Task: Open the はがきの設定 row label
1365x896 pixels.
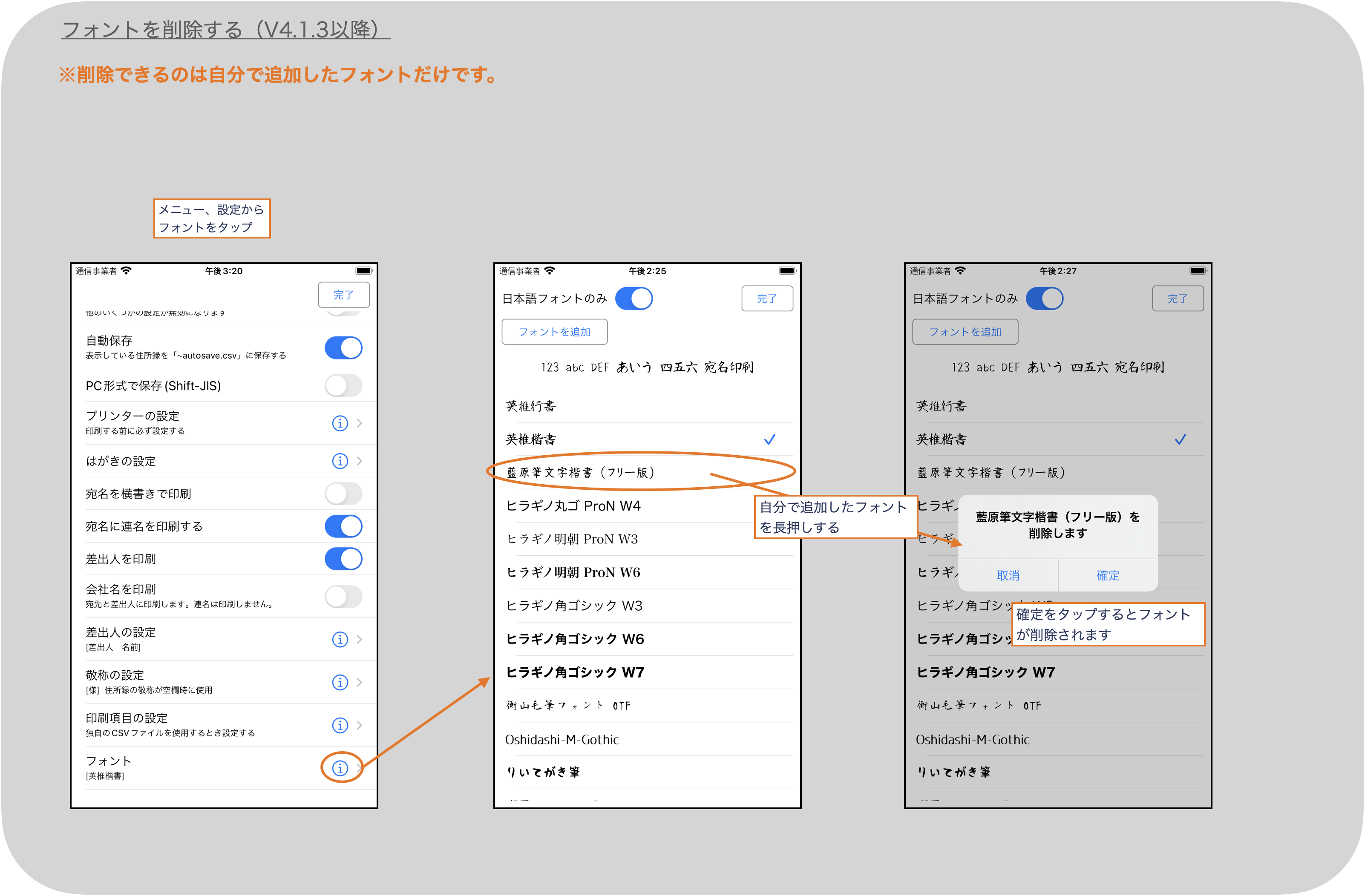Action: 121,461
